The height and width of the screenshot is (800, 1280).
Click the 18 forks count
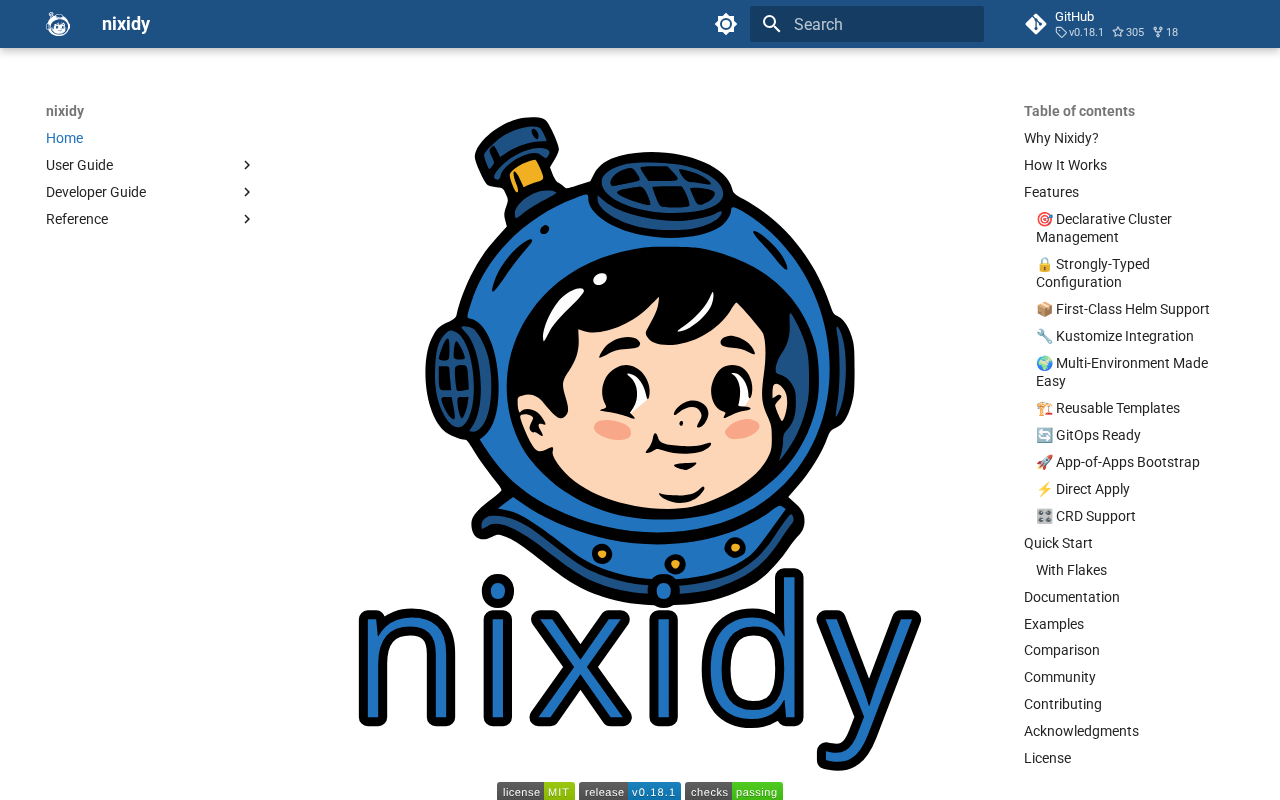[1165, 32]
